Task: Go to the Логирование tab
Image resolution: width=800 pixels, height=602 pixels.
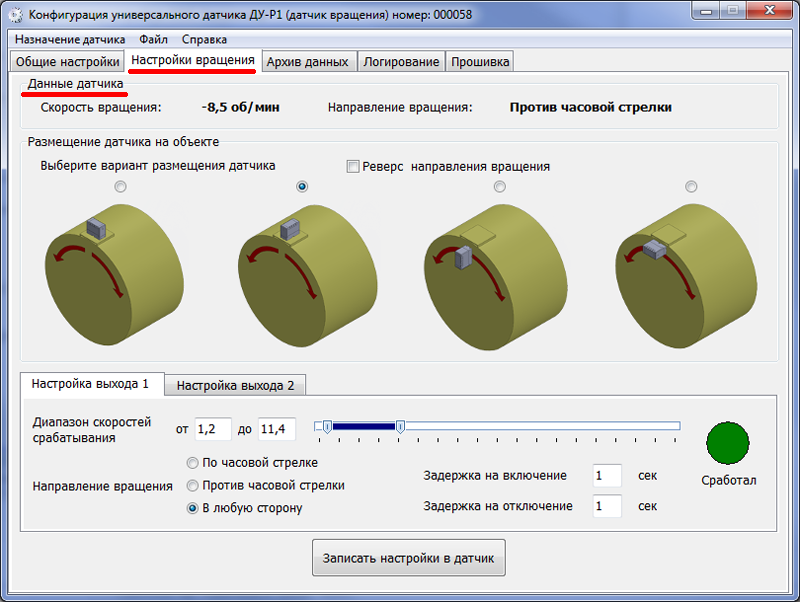Action: [401, 62]
